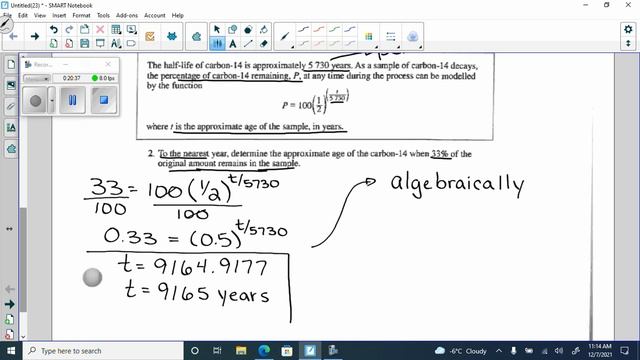The width and height of the screenshot is (640, 360).
Task: Select the Eraser tool
Action: (264, 43)
